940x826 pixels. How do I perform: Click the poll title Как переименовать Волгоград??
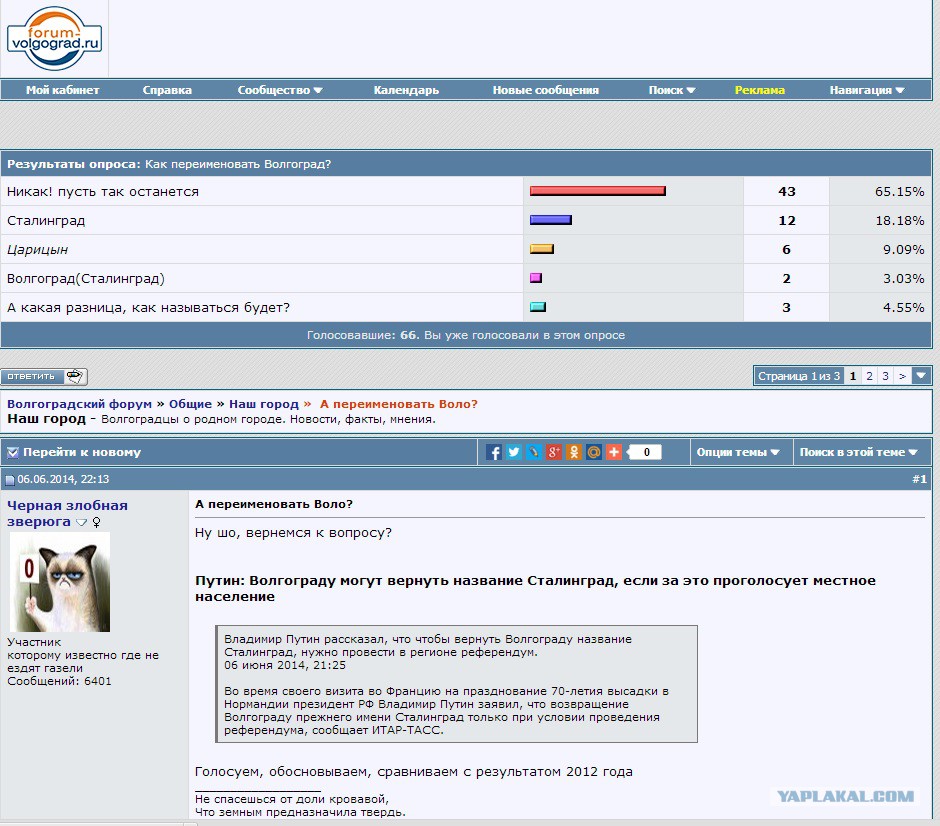[238, 164]
